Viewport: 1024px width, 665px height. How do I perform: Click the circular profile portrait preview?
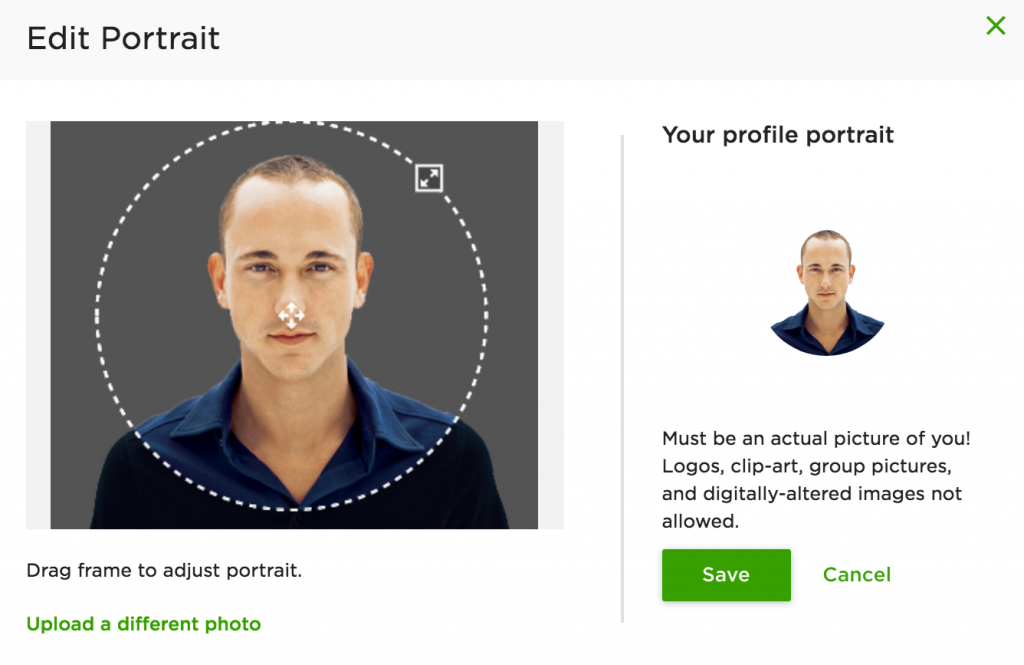coord(826,292)
